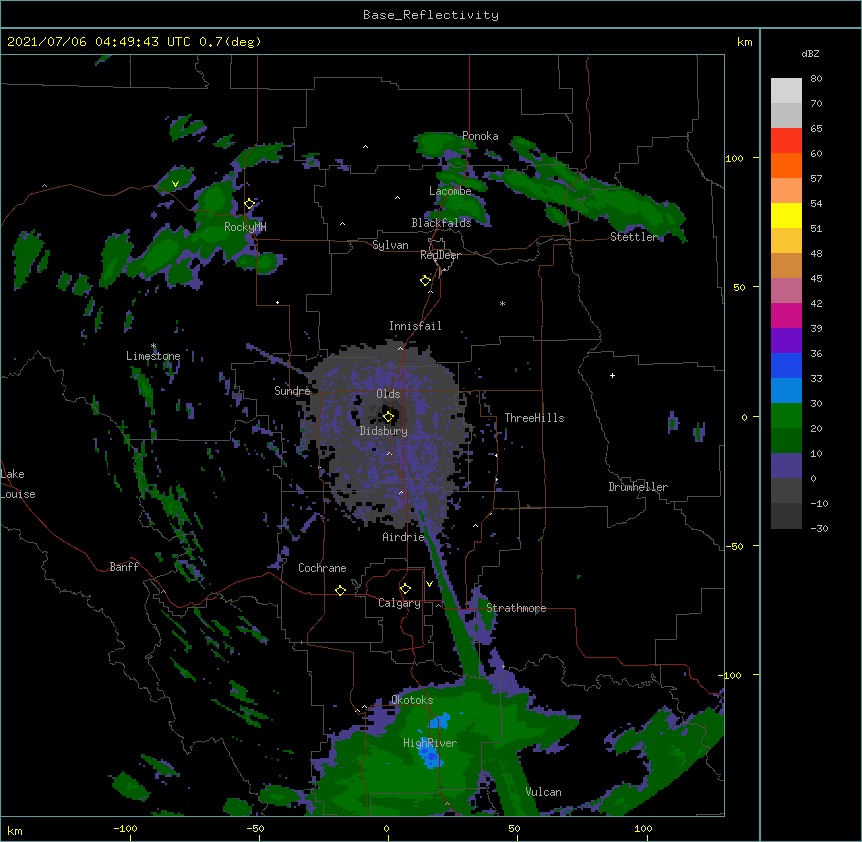The height and width of the screenshot is (842, 862).
Task: Click the 100 tick on bottom axis
Action: point(643,828)
